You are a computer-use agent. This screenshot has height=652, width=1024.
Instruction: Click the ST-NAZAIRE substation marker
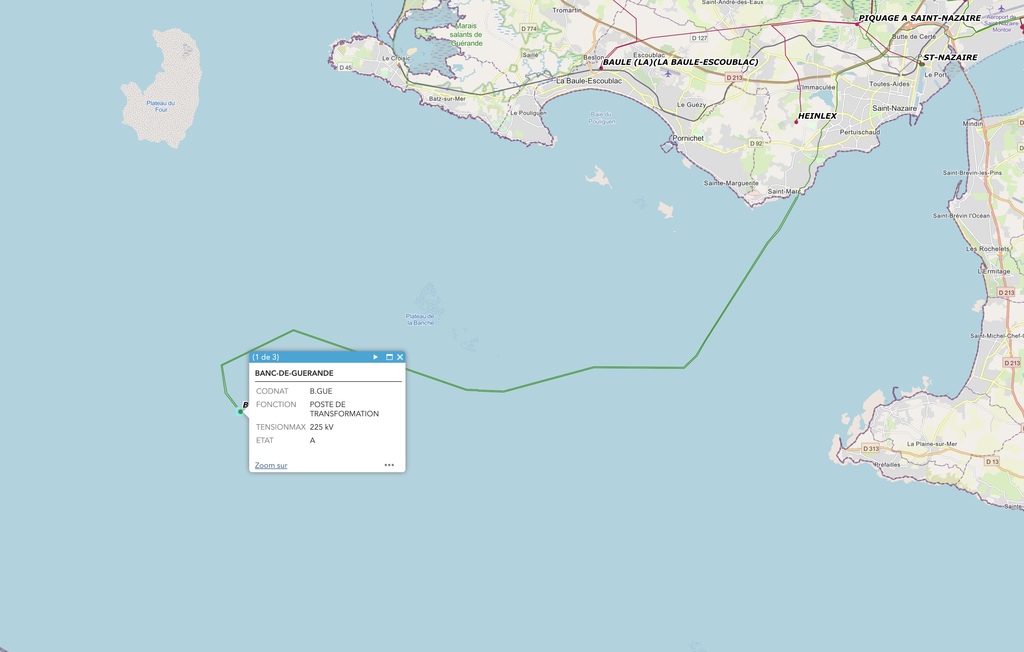921,63
